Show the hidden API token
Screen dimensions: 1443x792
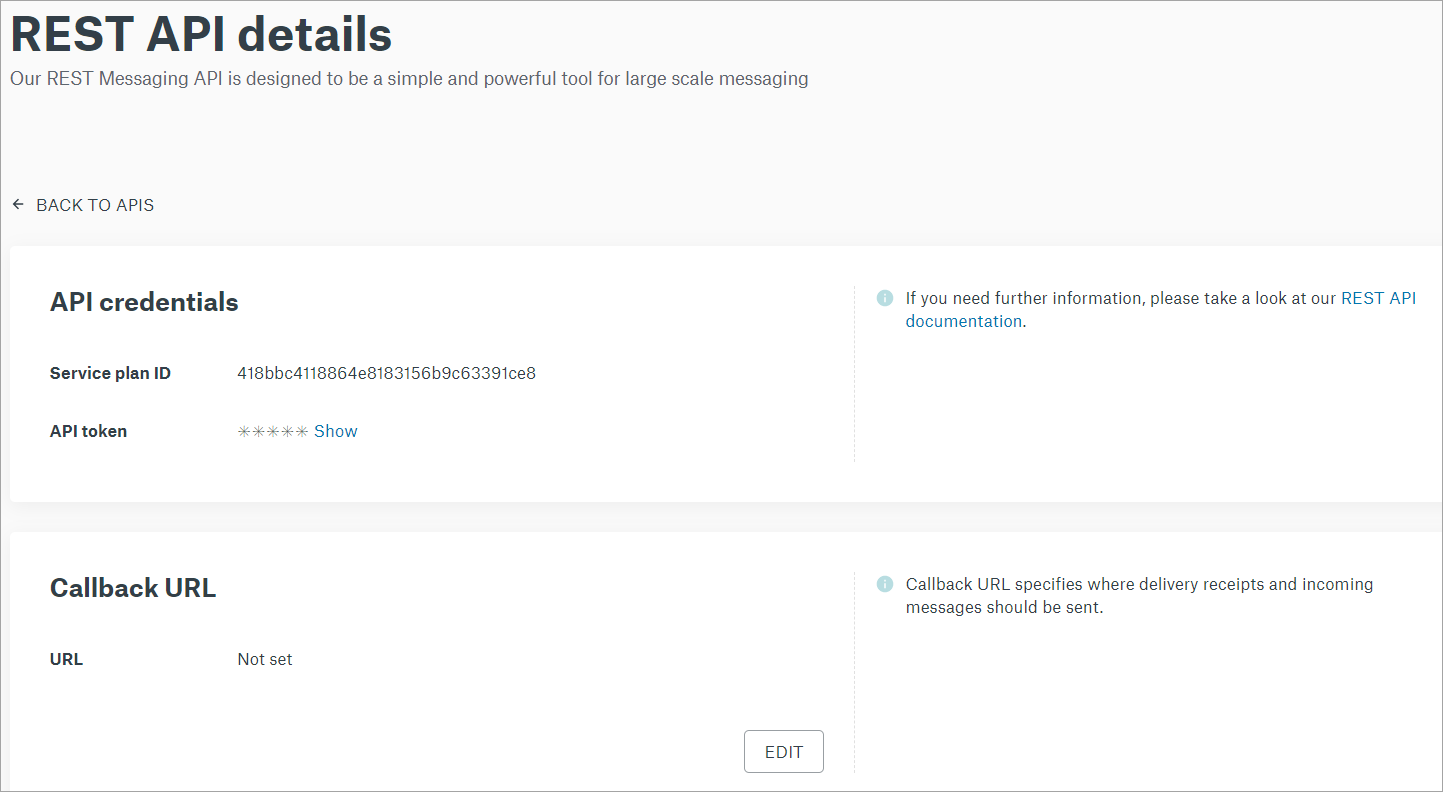pyautogui.click(x=336, y=431)
